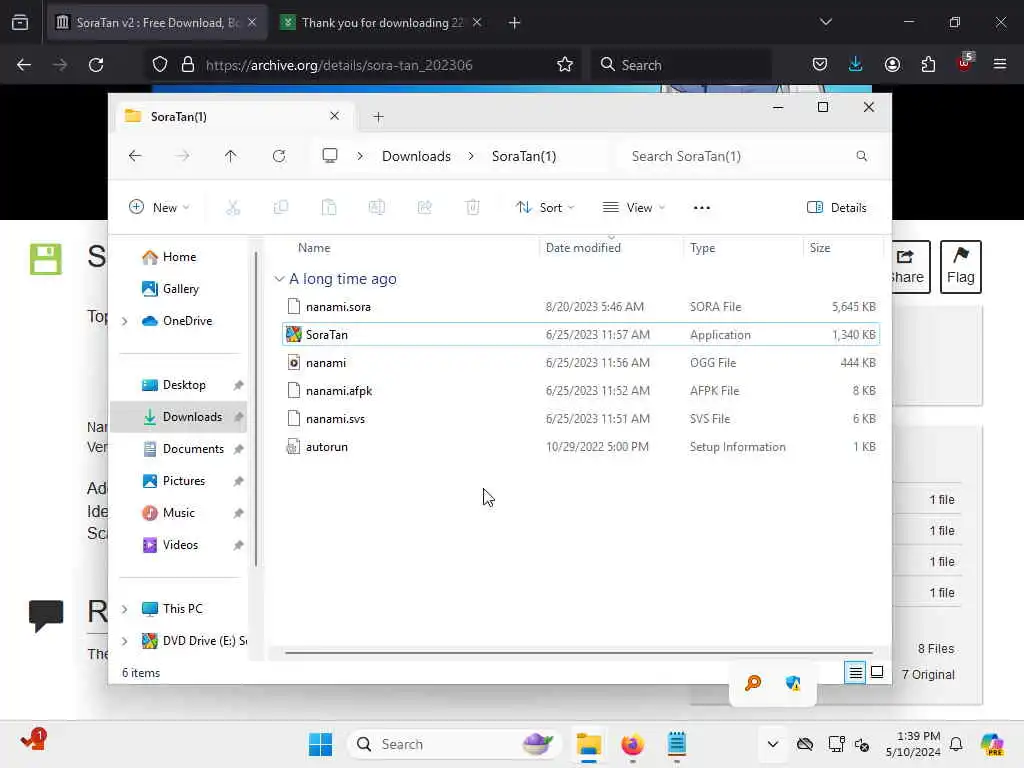Toggle the Details pane button
Image resolution: width=1024 pixels, height=768 pixels.
tap(837, 208)
